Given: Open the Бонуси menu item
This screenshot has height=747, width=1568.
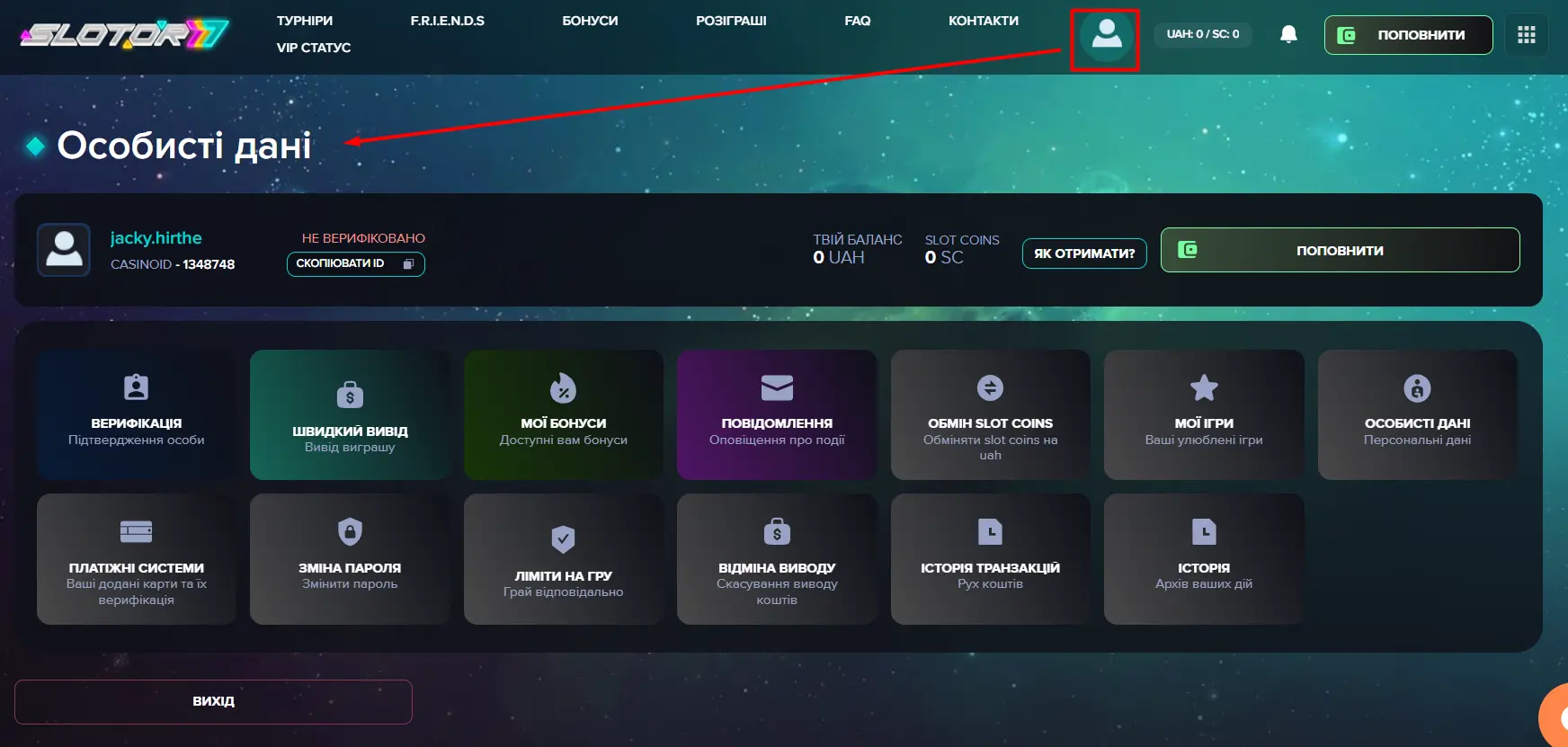Looking at the screenshot, I should (x=590, y=21).
